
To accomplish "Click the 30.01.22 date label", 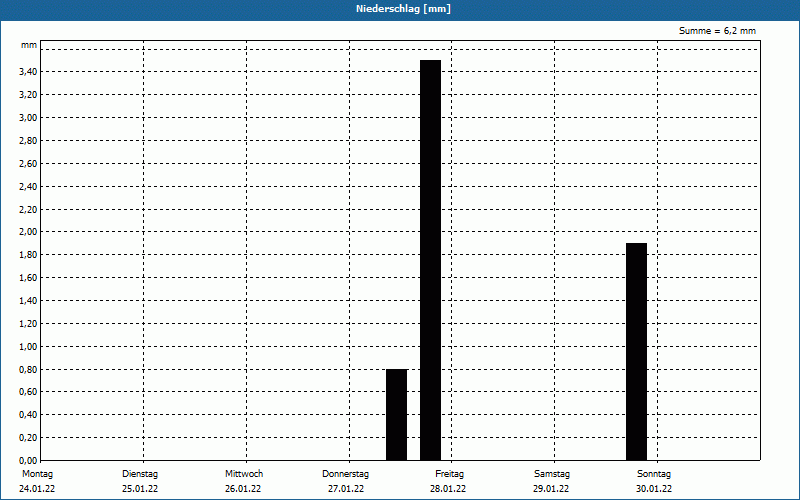I will point(654,489).
